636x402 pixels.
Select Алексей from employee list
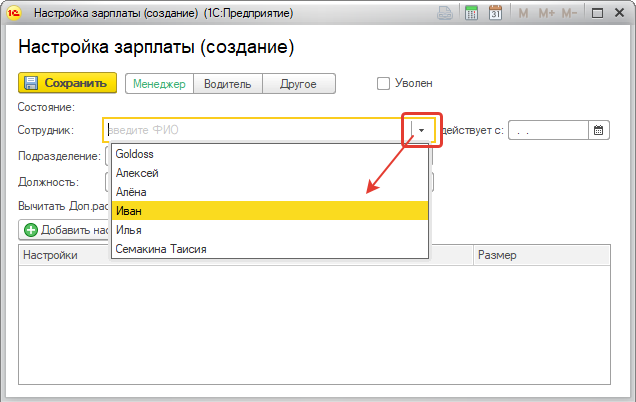click(x=270, y=173)
